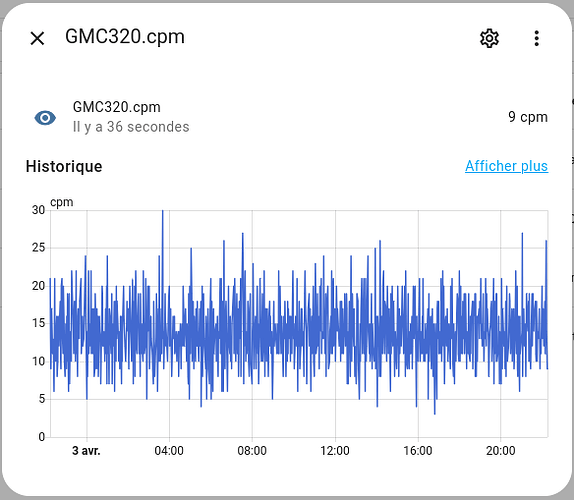Open 'Afficher plus' history link
The height and width of the screenshot is (500, 574).
pos(506,166)
